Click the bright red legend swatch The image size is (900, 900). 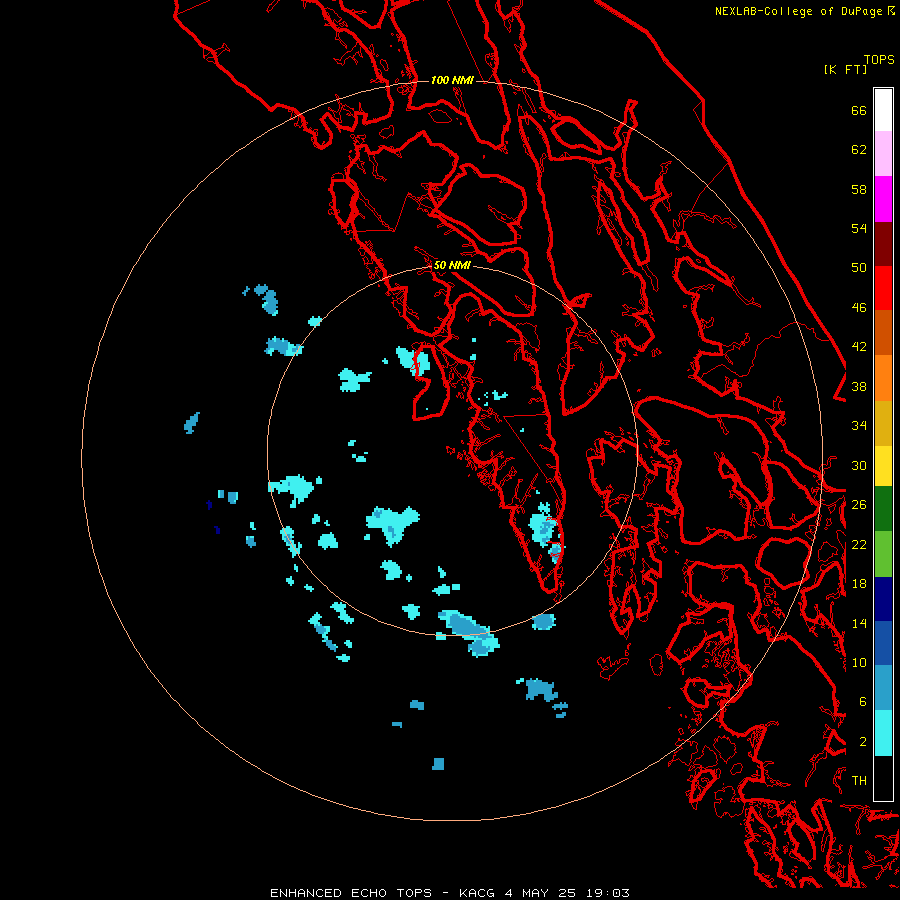coord(883,288)
